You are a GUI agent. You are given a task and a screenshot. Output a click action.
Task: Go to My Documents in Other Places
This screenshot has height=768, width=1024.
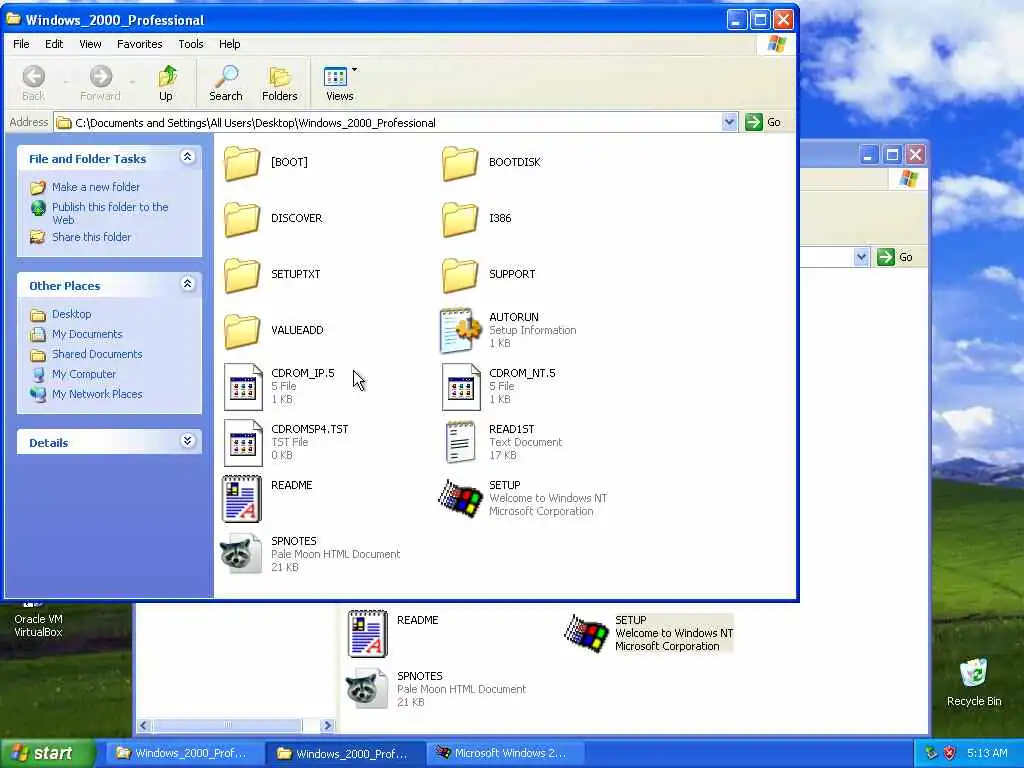tap(87, 334)
